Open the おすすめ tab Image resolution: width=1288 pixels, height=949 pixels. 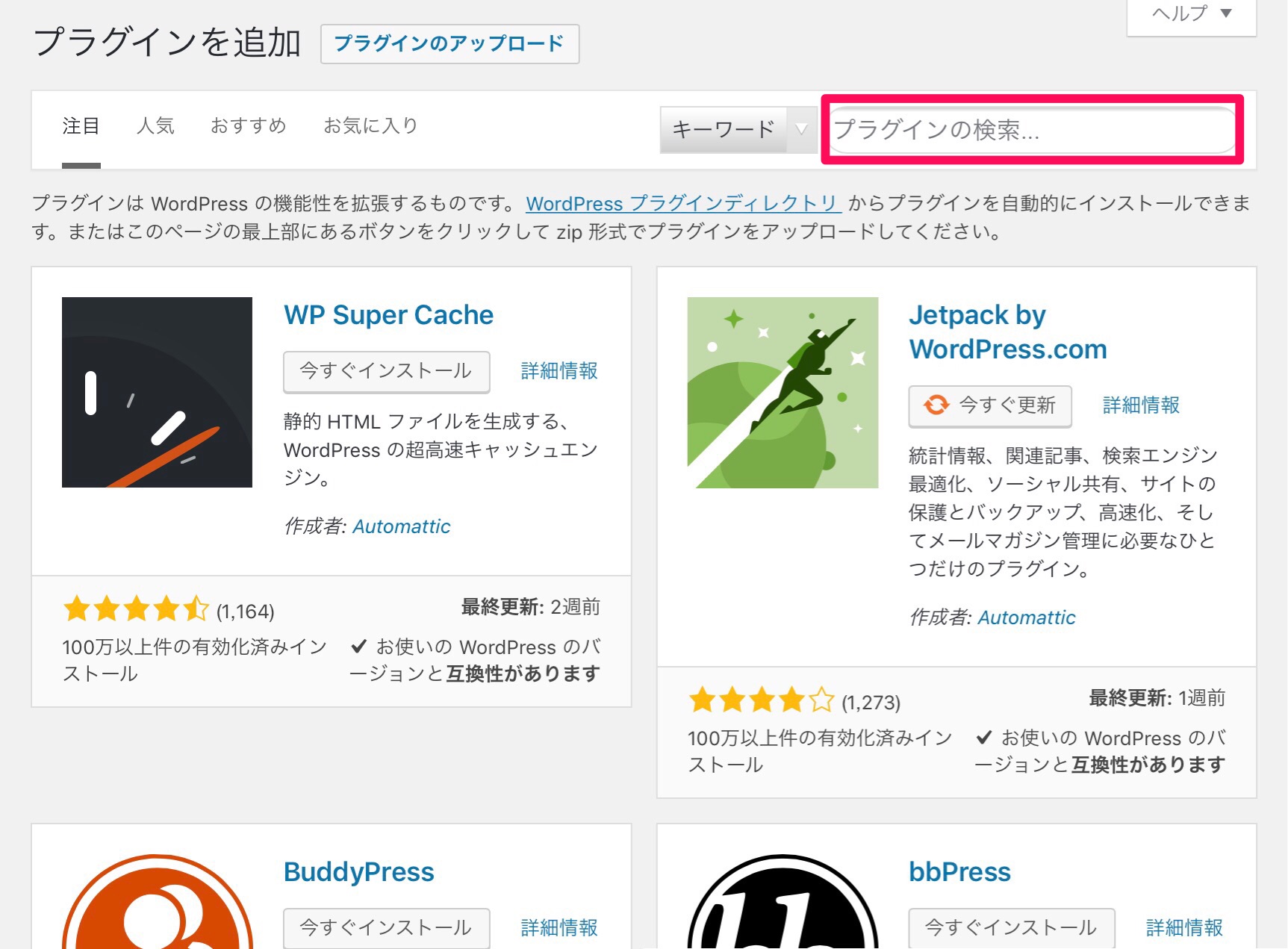click(249, 126)
